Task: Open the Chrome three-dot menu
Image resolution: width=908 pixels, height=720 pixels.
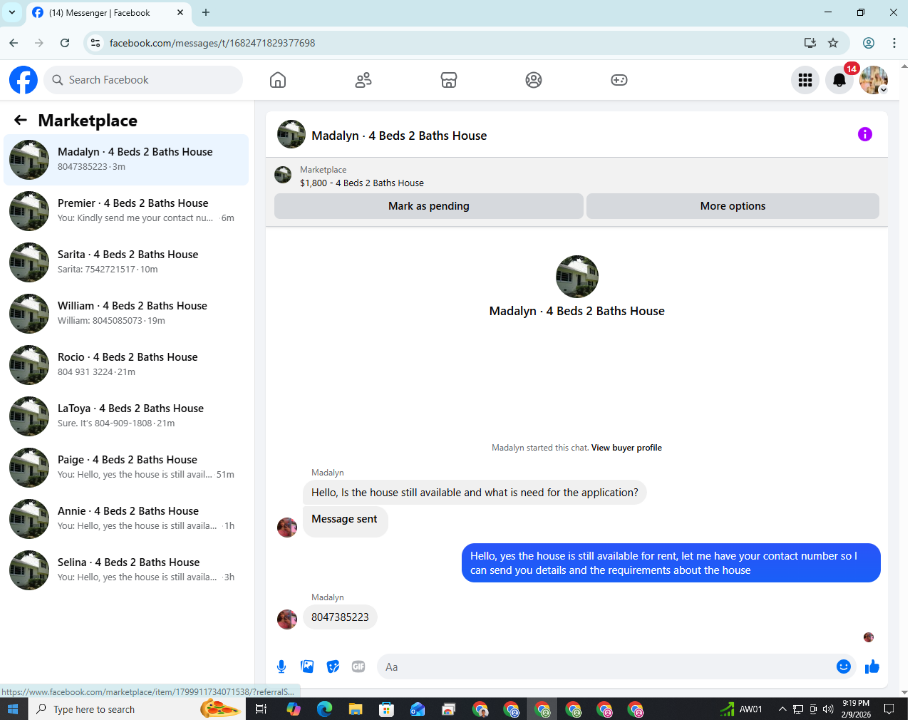Action: 894,43
